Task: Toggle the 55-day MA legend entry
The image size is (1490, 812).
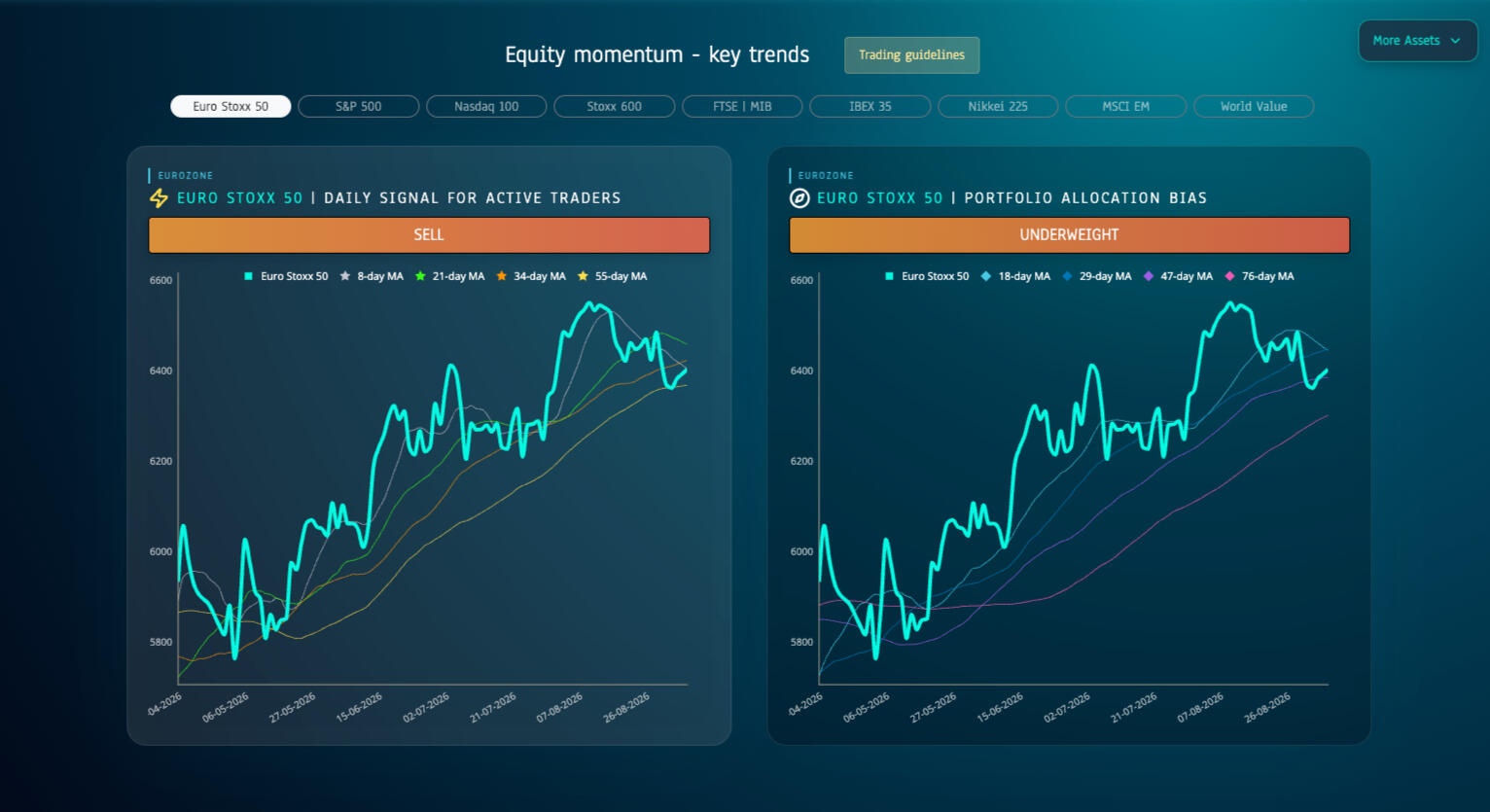Action: [612, 276]
